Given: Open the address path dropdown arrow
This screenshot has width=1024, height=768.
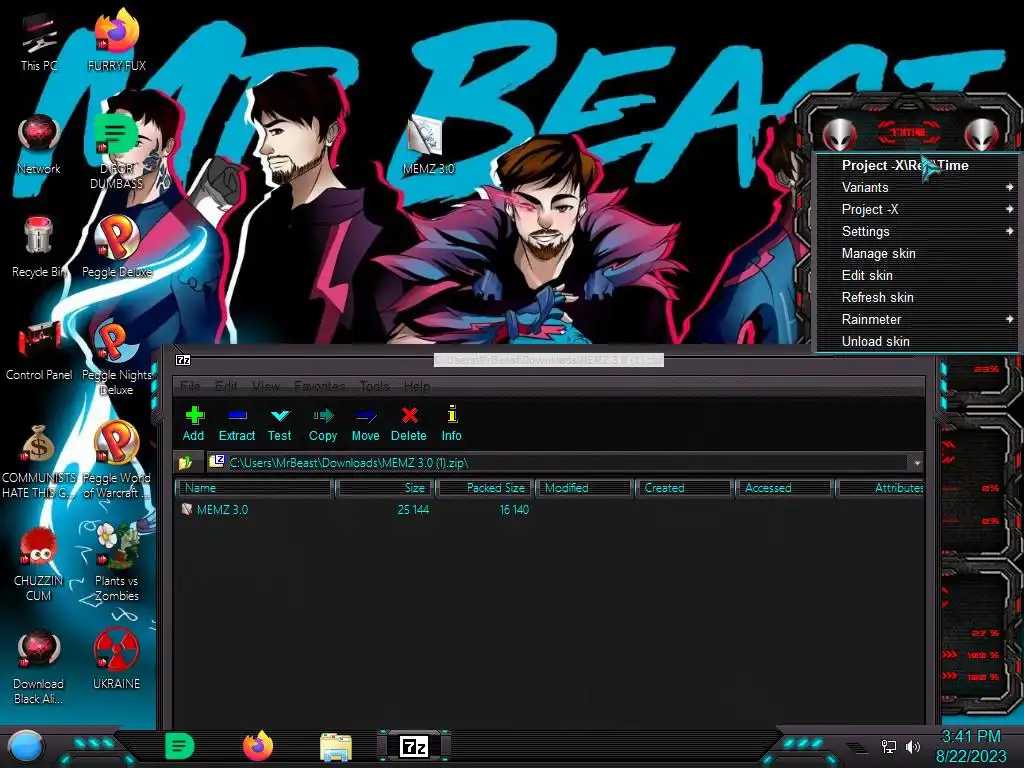Looking at the screenshot, I should coord(917,462).
